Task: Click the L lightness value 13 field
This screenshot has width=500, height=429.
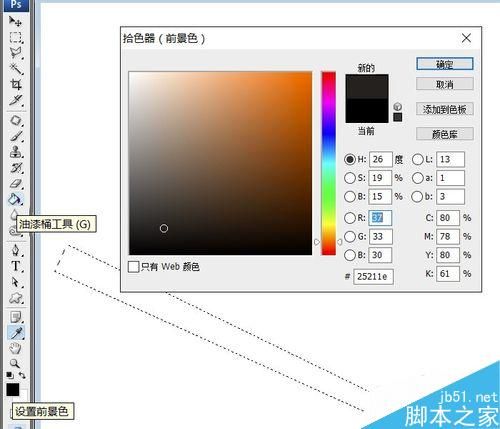Action: point(450,159)
